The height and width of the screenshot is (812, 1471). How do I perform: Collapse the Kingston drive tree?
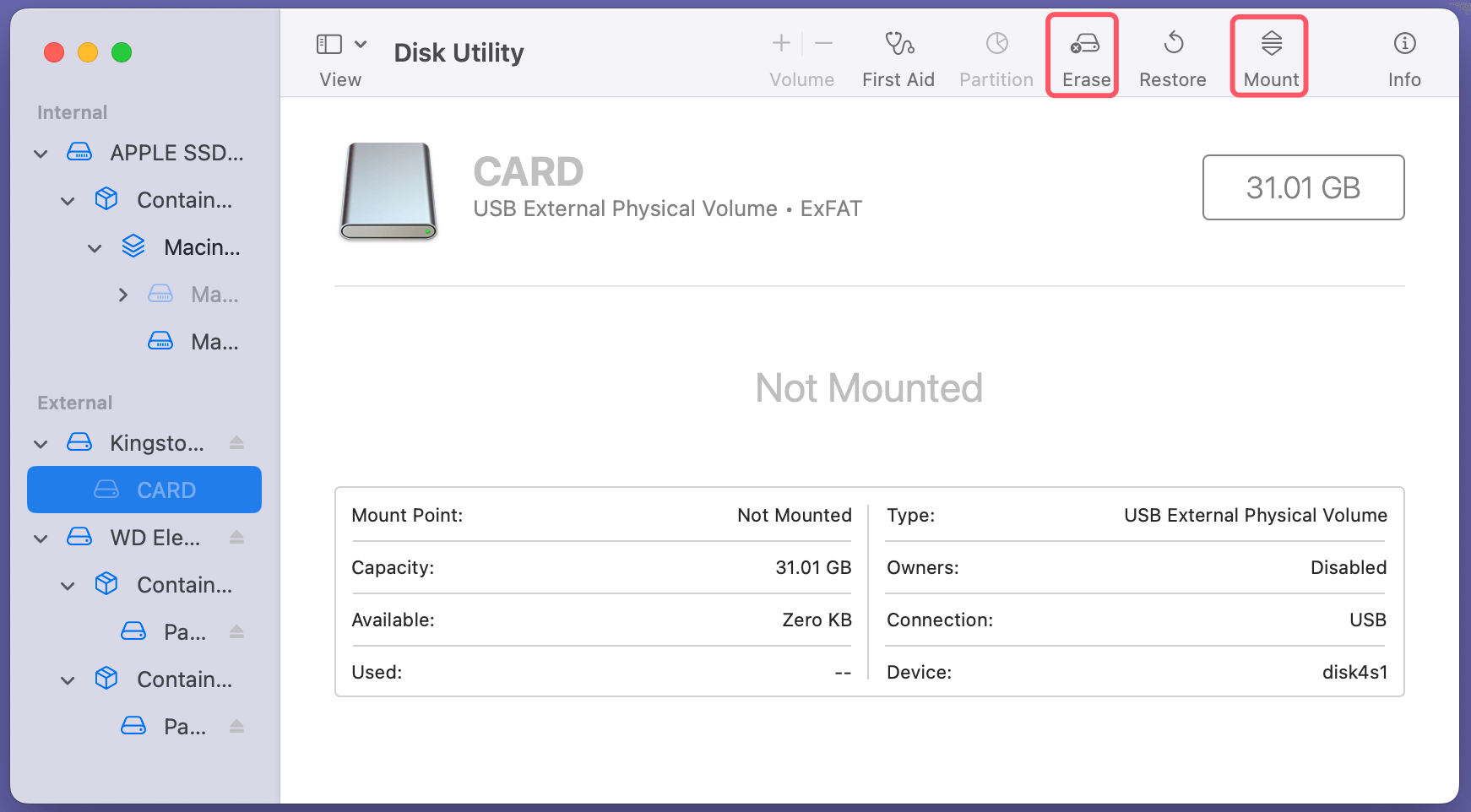41,444
